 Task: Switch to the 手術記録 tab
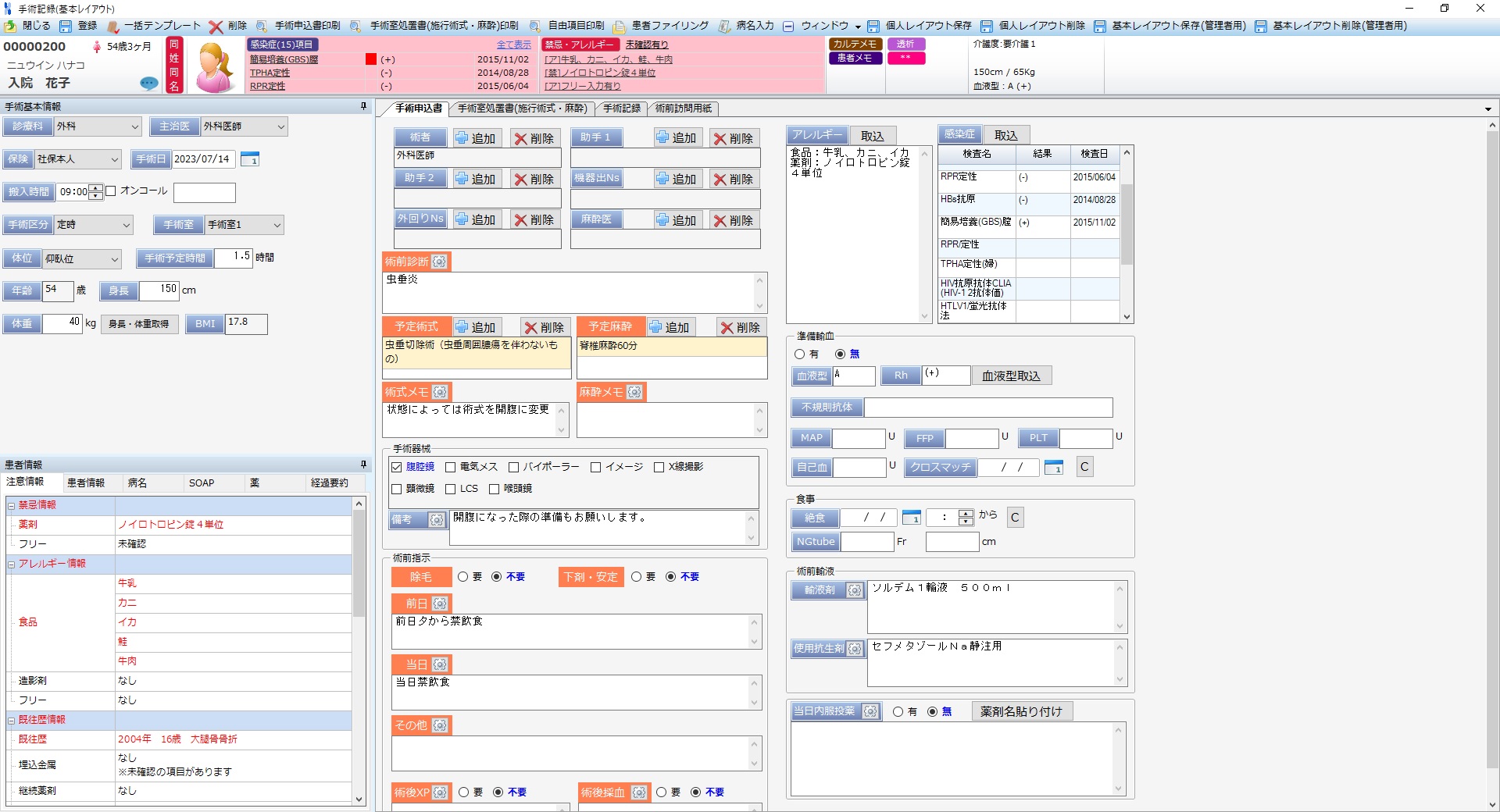pyautogui.click(x=622, y=109)
